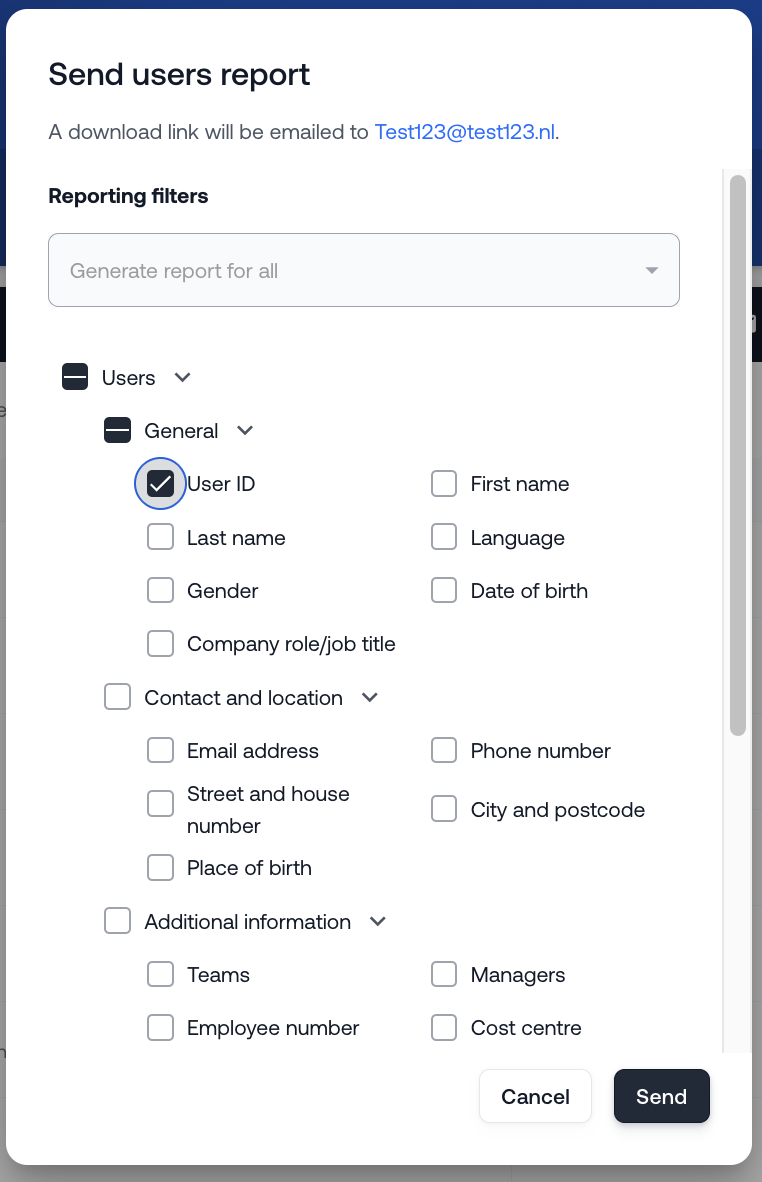
Task: Enable the First name checkbox
Action: click(444, 484)
